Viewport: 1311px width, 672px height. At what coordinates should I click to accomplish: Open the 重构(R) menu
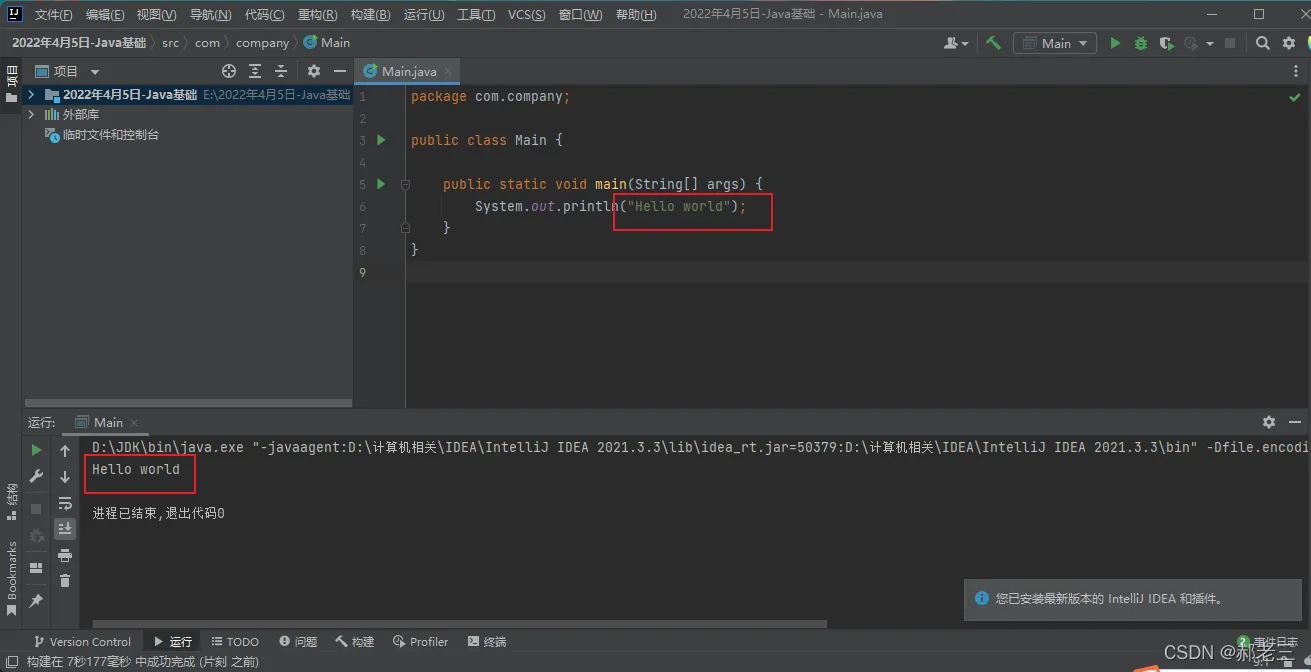pos(317,14)
